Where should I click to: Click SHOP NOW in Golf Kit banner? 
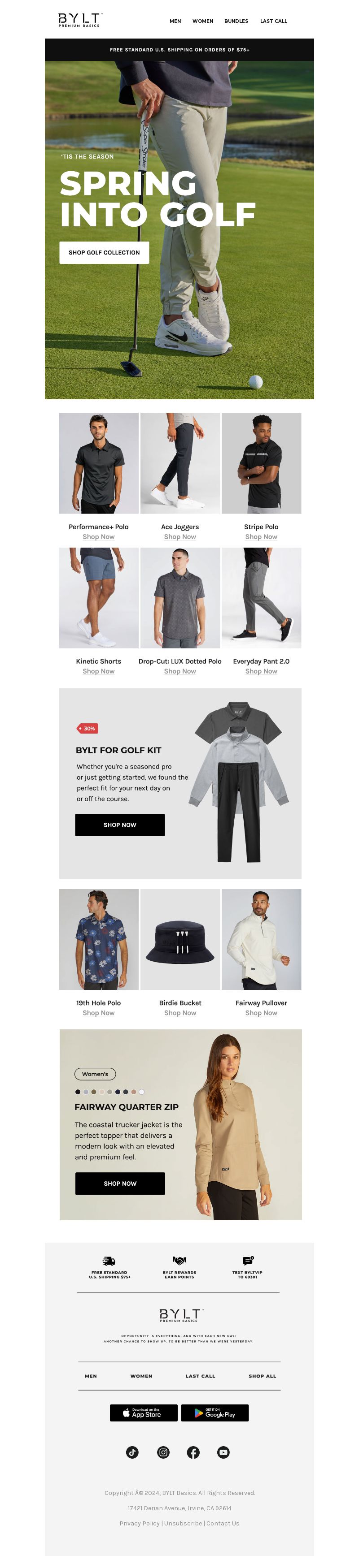[120, 825]
